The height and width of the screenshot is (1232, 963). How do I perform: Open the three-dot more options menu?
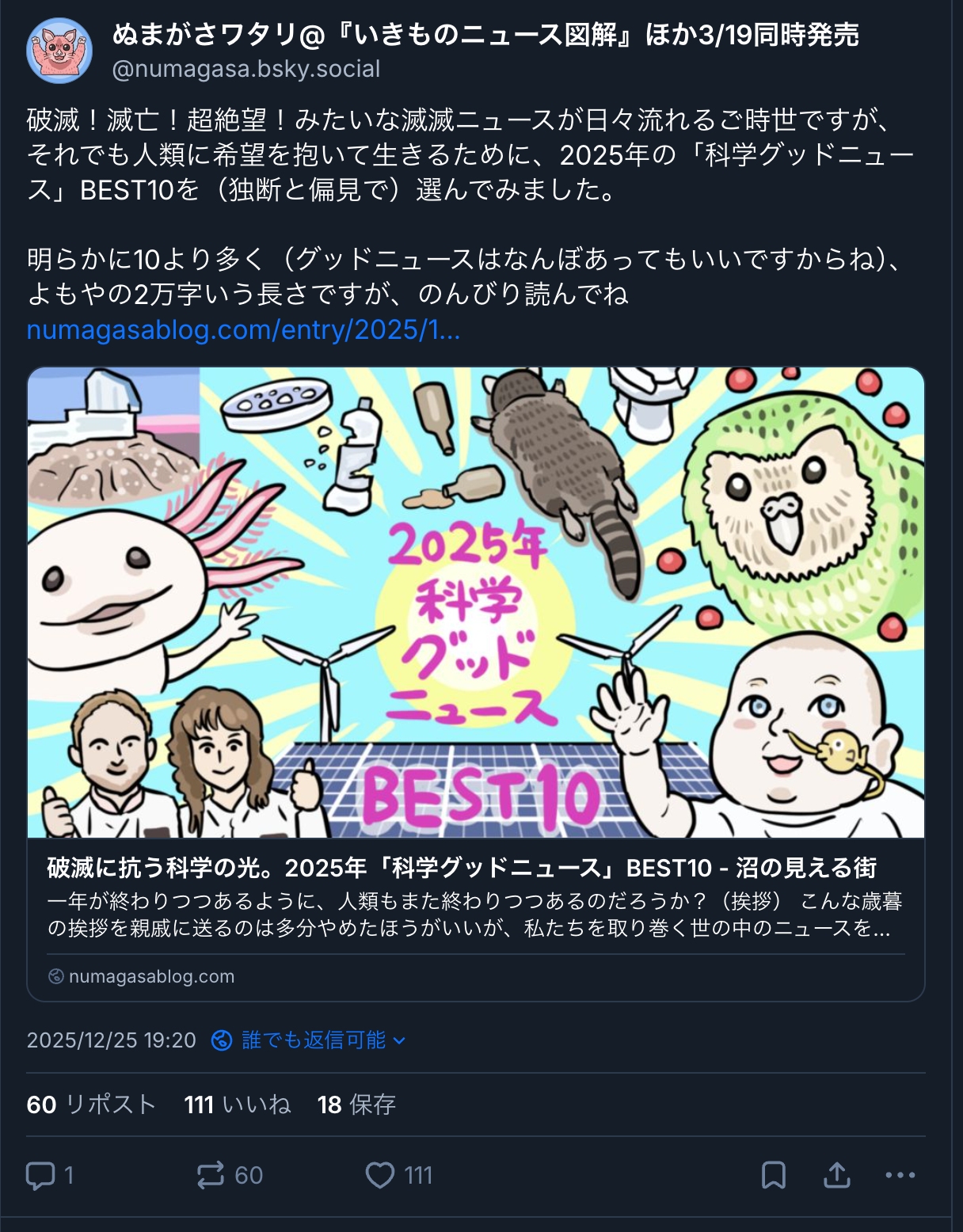pyautogui.click(x=900, y=1175)
